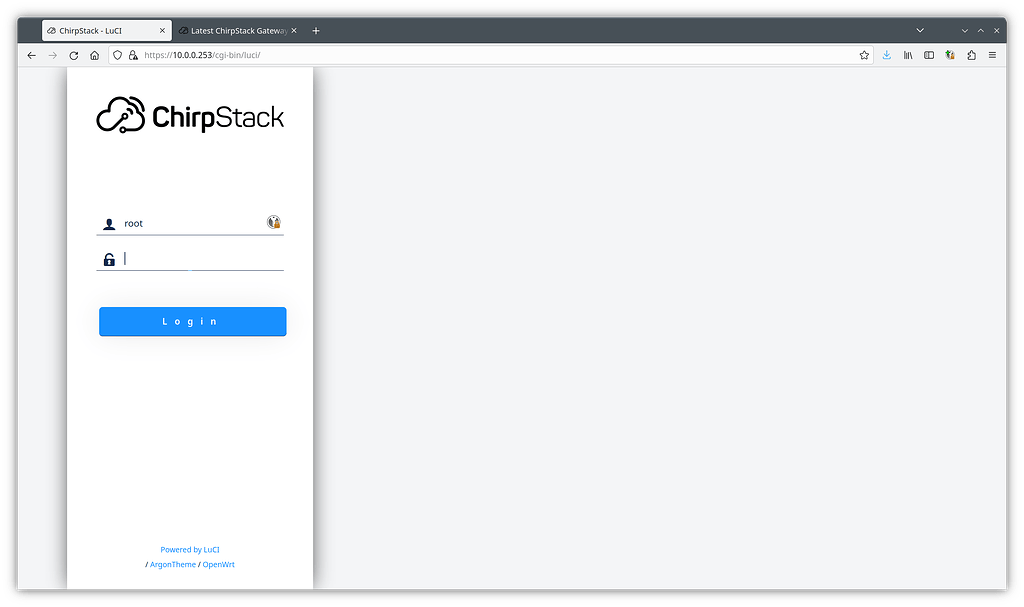Click the avatar icon beside the root username
The image size is (1024, 607).
coord(272,222)
